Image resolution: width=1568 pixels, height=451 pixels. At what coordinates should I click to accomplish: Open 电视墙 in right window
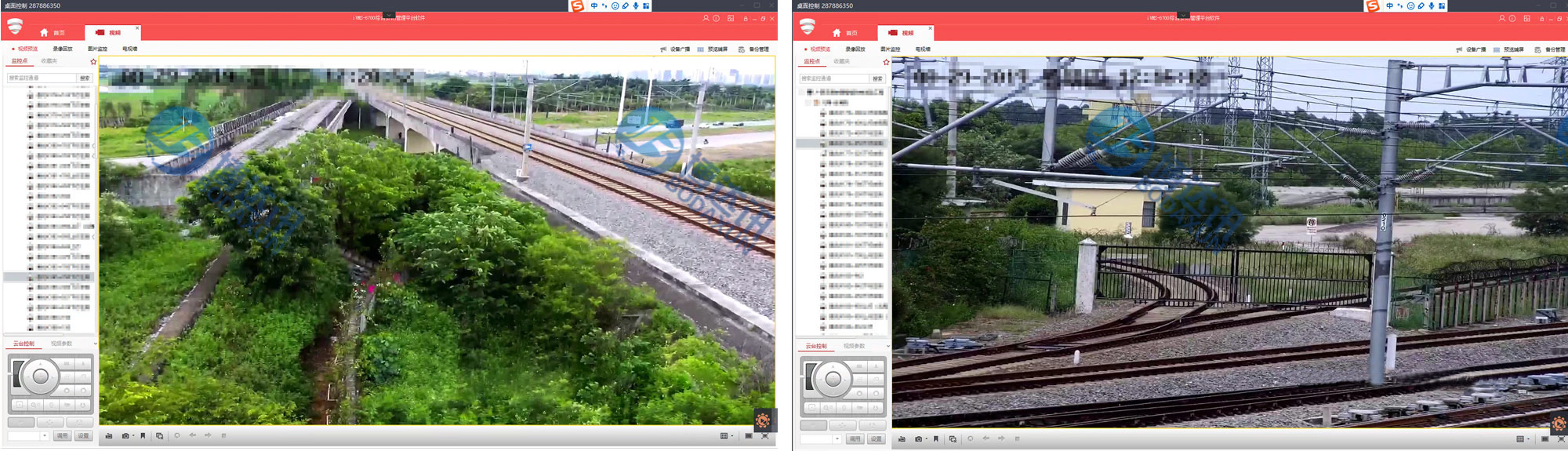coord(923,49)
